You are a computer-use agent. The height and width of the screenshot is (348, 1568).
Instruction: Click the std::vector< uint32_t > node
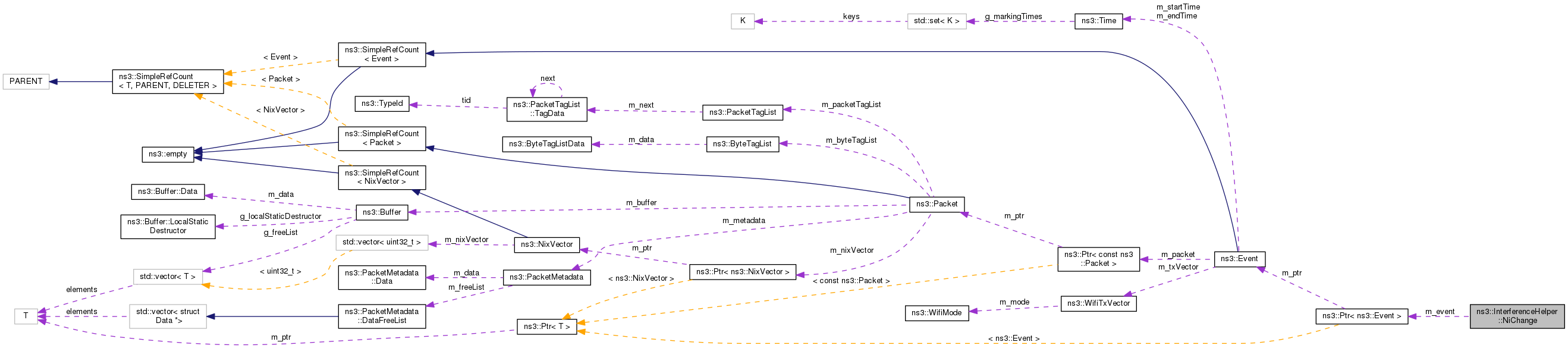click(x=382, y=243)
